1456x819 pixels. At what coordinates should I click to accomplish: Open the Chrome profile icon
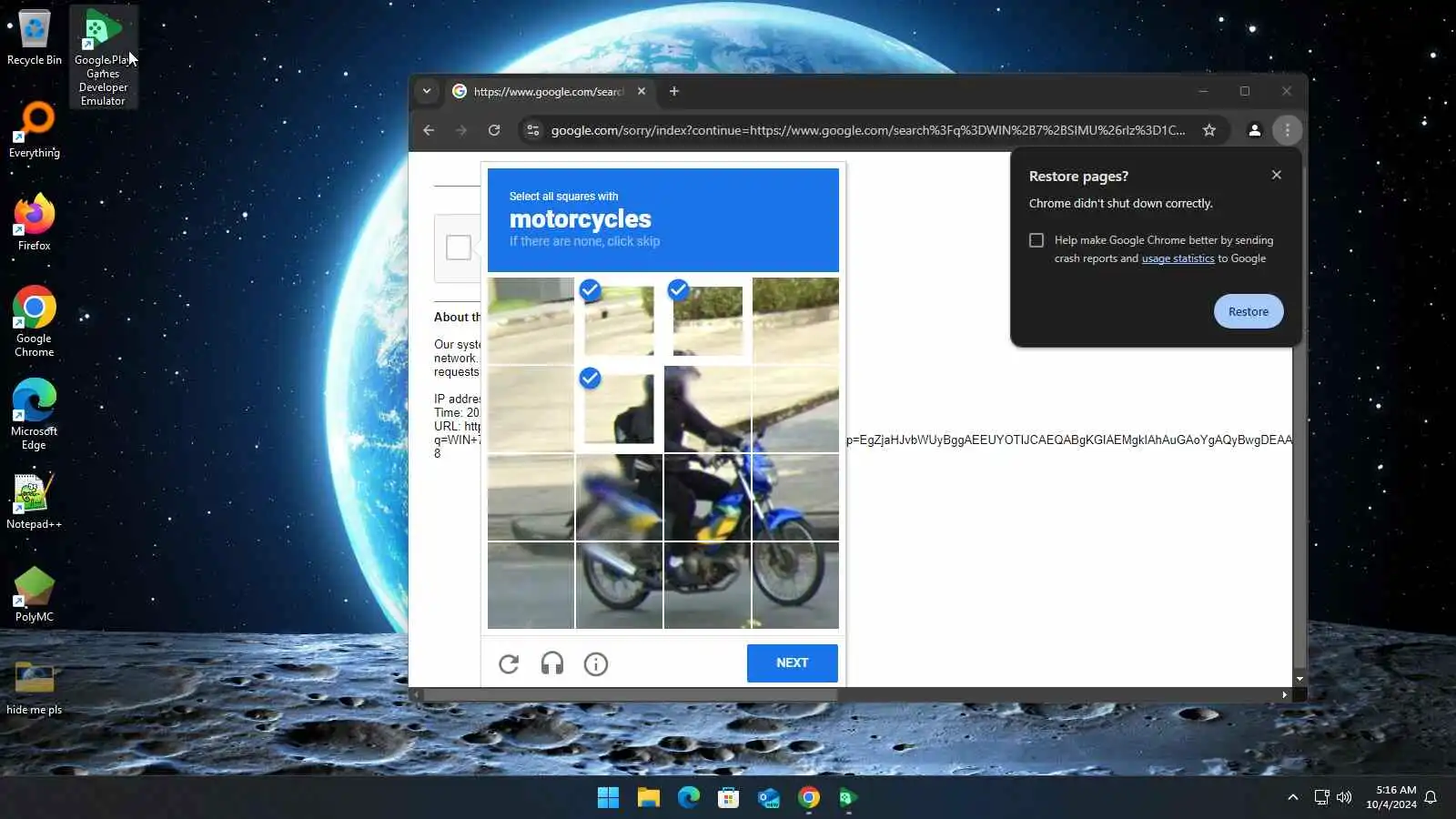[x=1255, y=130]
